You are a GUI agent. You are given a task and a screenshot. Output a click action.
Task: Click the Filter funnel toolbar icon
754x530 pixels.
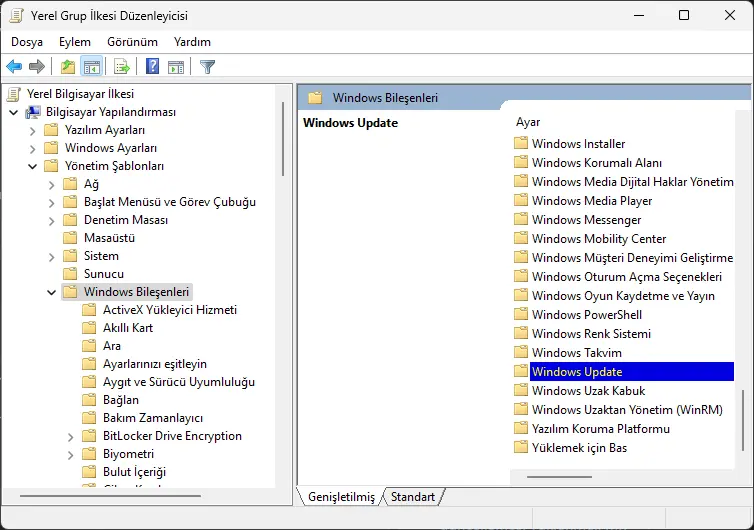click(x=207, y=66)
